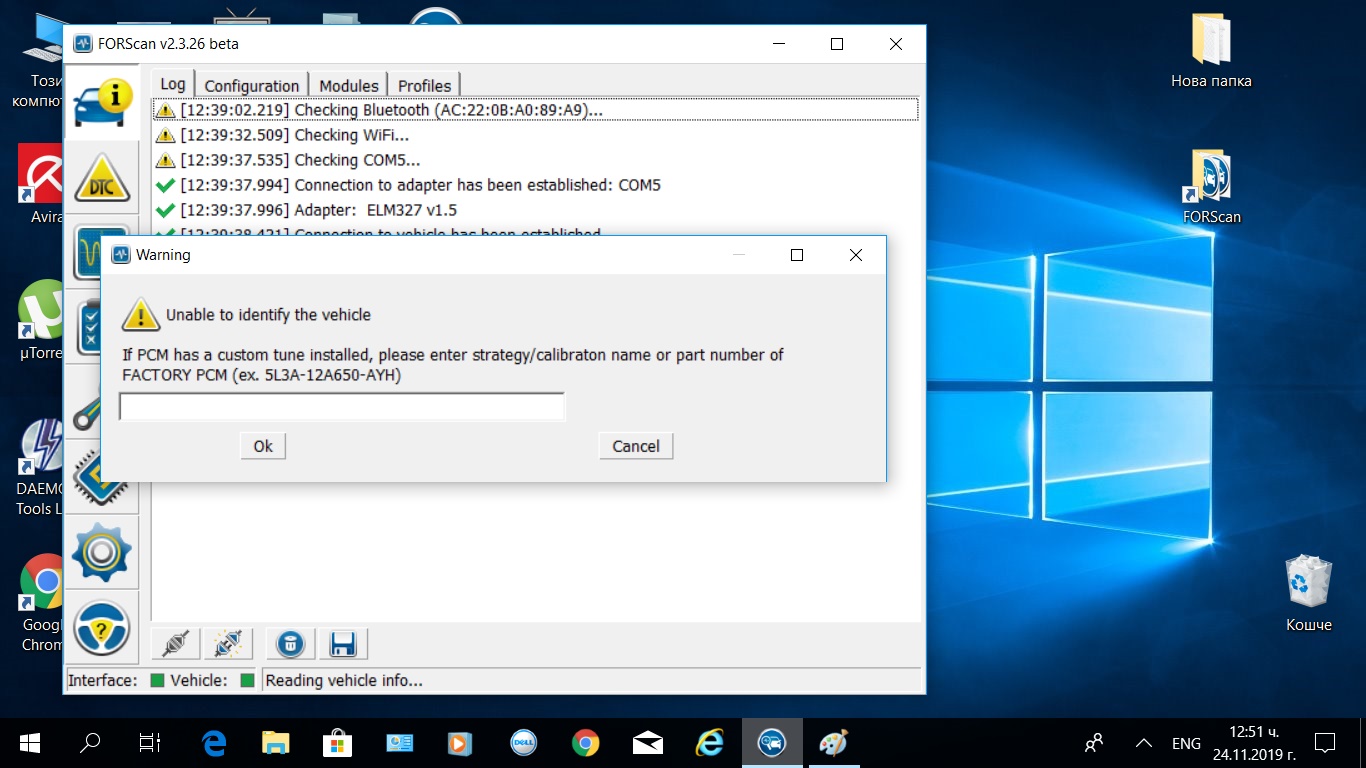The image size is (1366, 768).
Task: Click the Clear log trash icon
Action: 290,644
